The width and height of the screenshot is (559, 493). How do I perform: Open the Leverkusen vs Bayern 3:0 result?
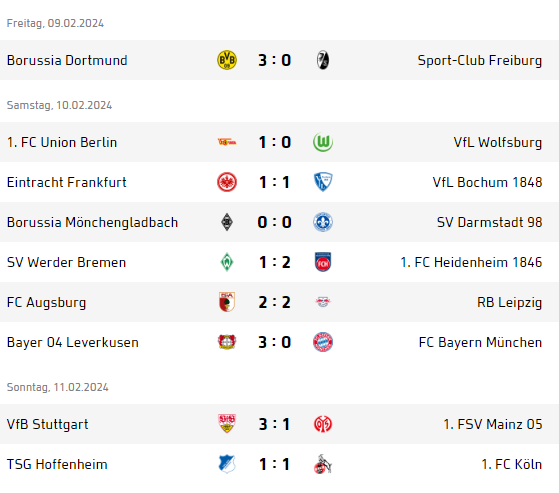click(275, 342)
